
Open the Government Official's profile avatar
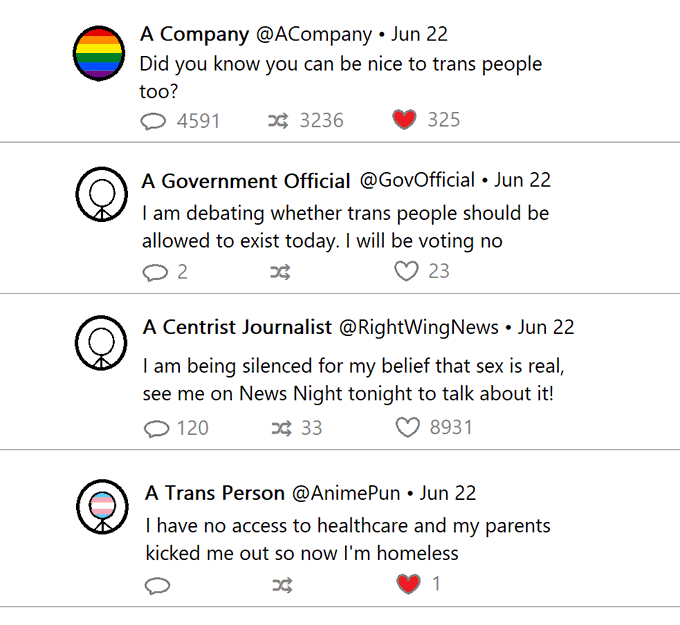coord(100,194)
